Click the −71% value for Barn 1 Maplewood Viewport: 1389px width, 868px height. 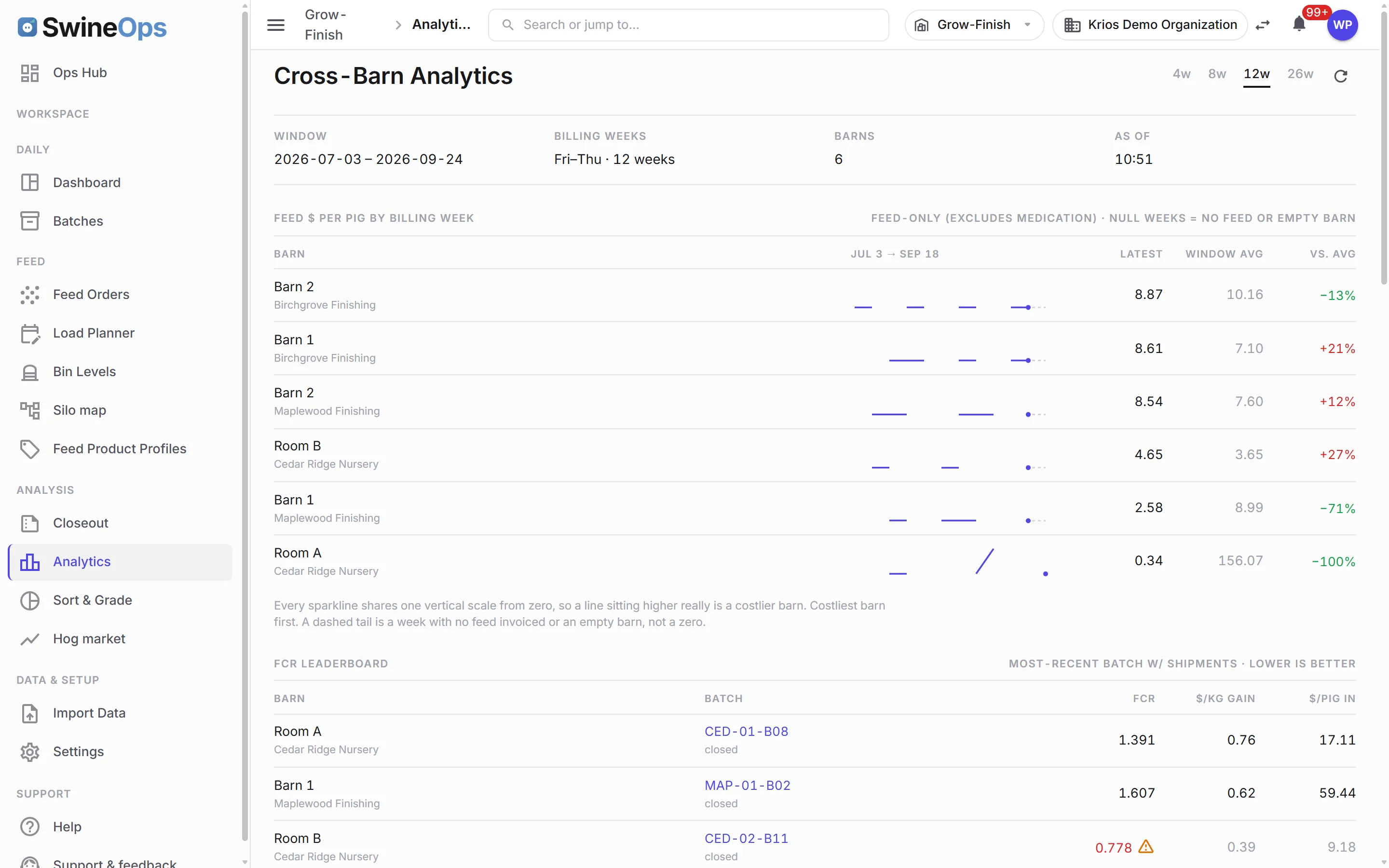coord(1337,509)
